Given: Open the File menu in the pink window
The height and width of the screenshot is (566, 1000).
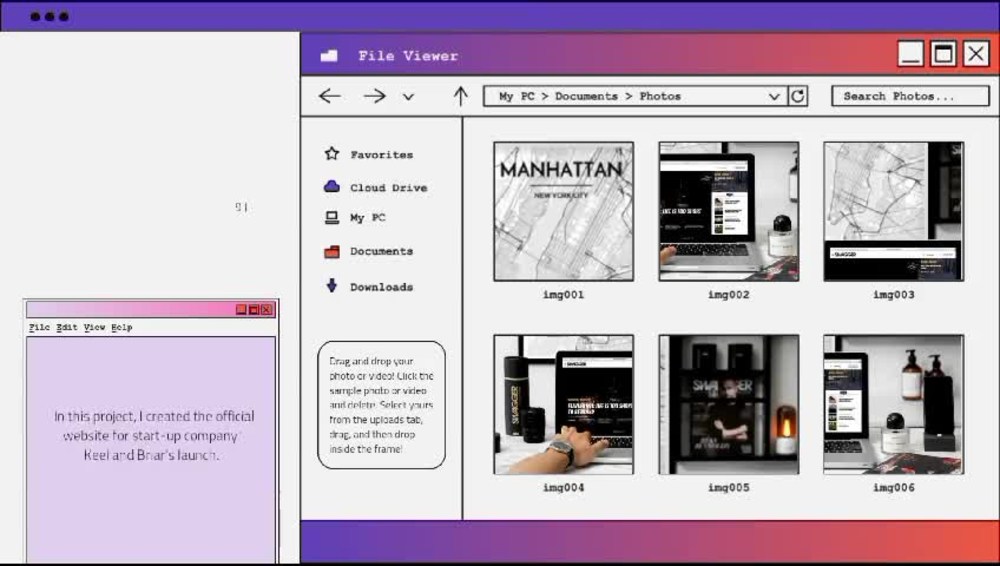Looking at the screenshot, I should (x=39, y=327).
